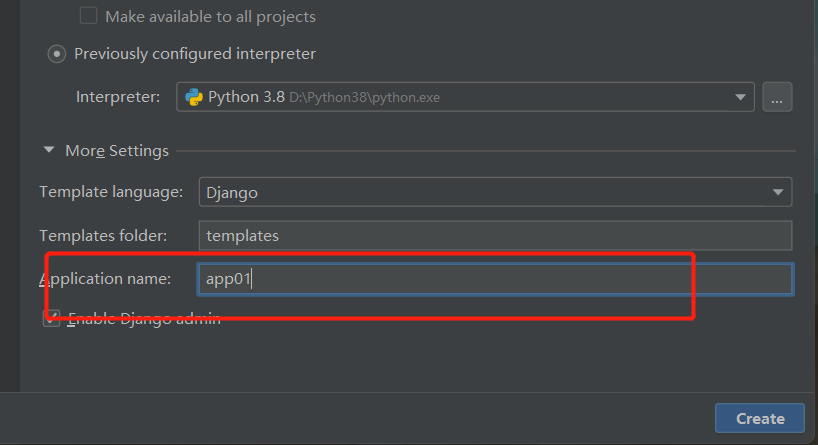Click the Template language label
This screenshot has height=445, width=818.
coord(111,192)
